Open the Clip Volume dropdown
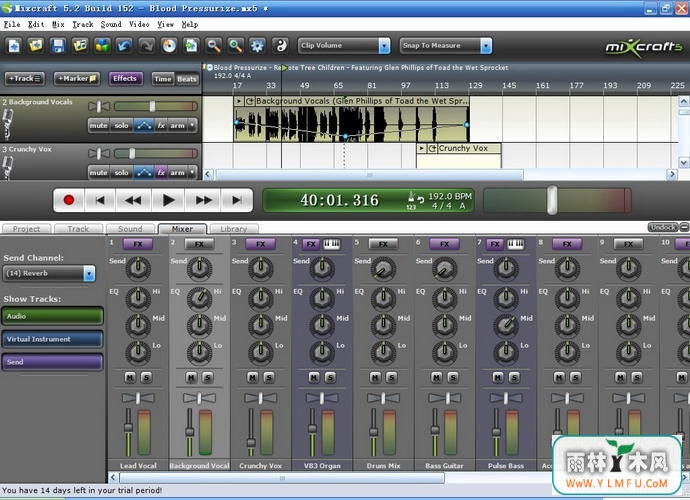The width and height of the screenshot is (690, 500). coord(344,45)
